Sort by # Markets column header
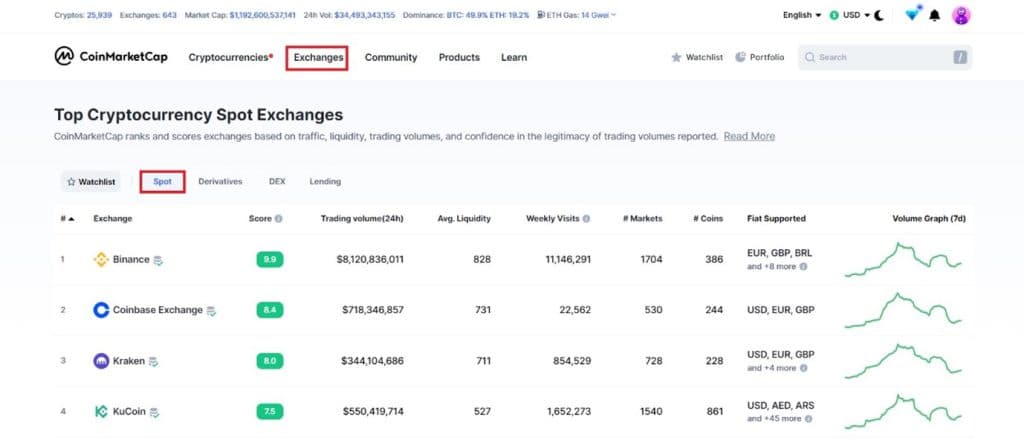This screenshot has width=1024, height=440. click(x=643, y=219)
